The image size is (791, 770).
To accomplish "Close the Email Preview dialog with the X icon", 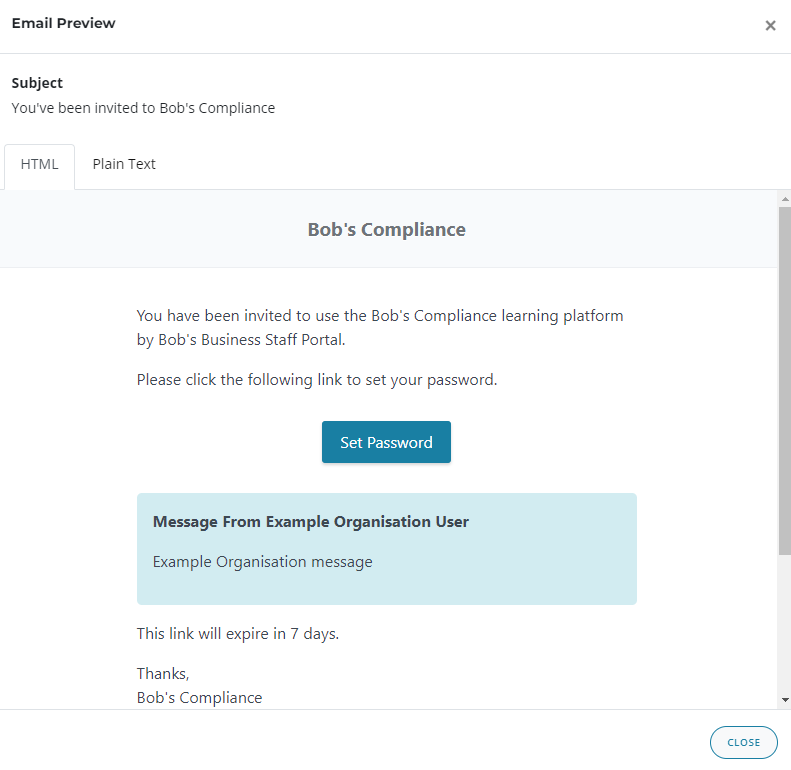I will pos(770,26).
